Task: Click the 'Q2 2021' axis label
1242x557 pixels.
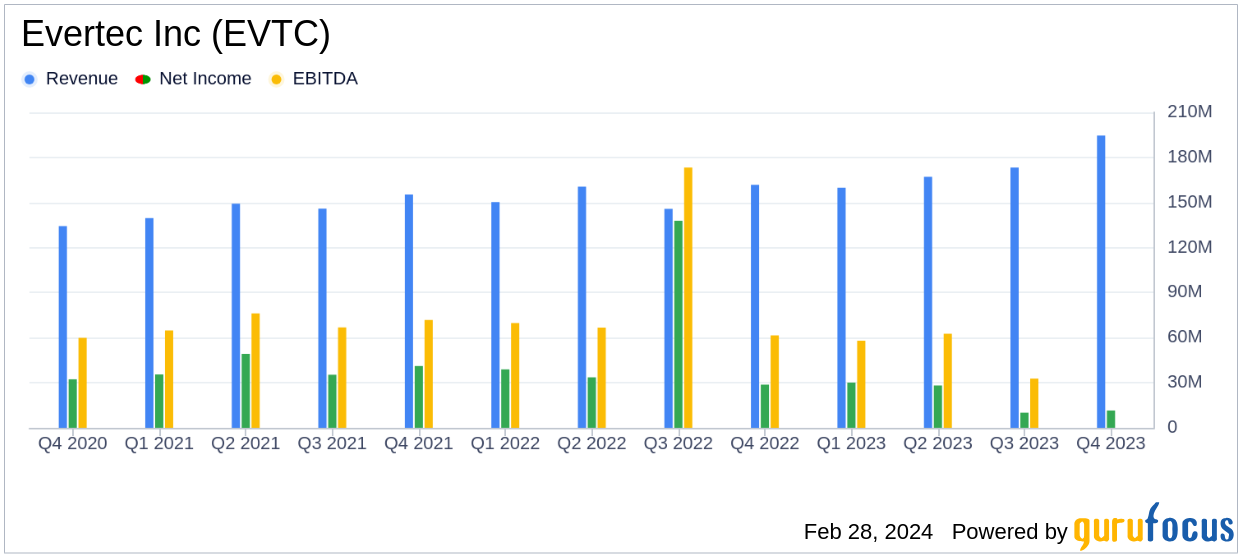Action: point(246,444)
